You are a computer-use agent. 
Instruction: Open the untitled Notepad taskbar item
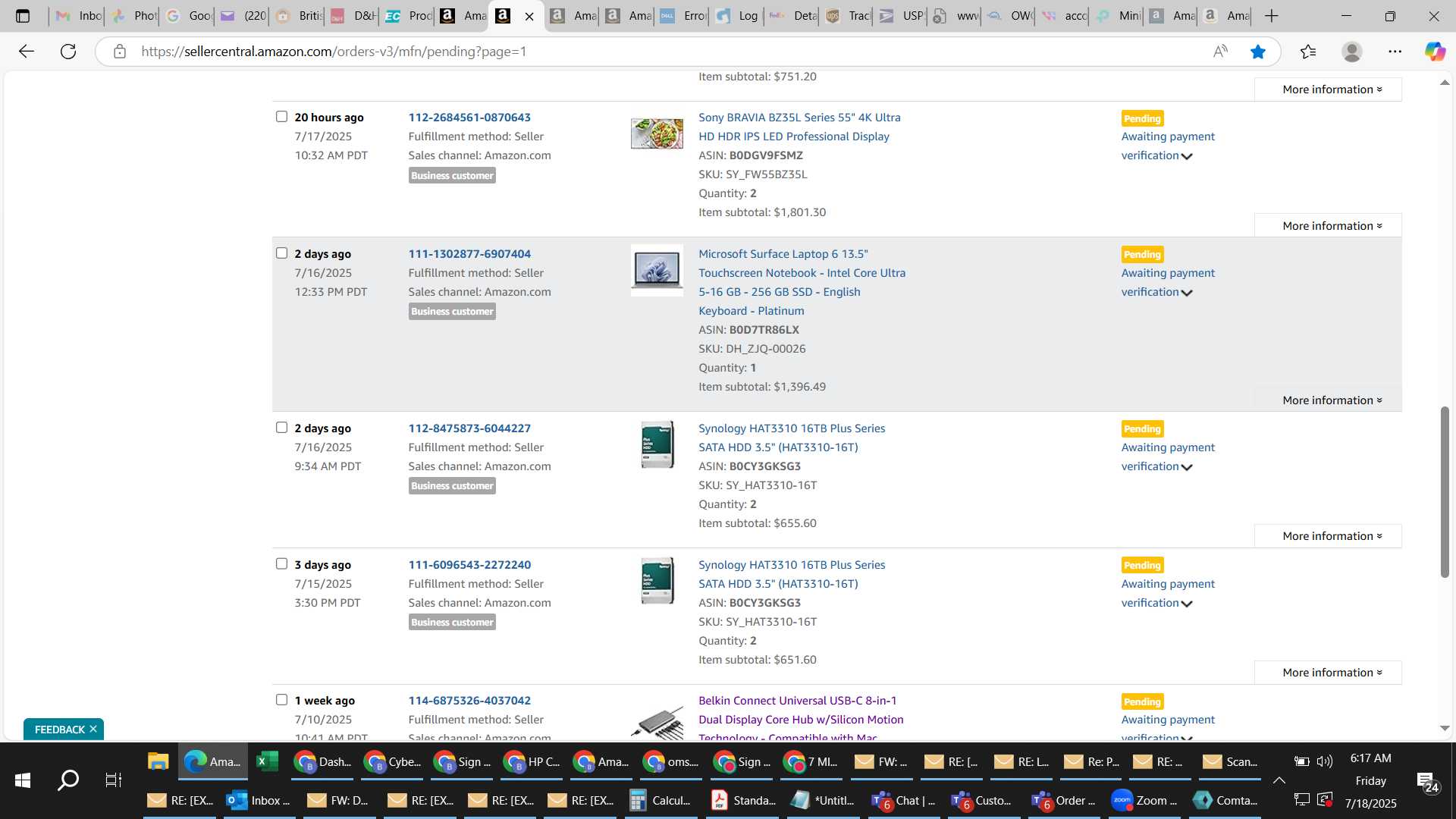824,800
